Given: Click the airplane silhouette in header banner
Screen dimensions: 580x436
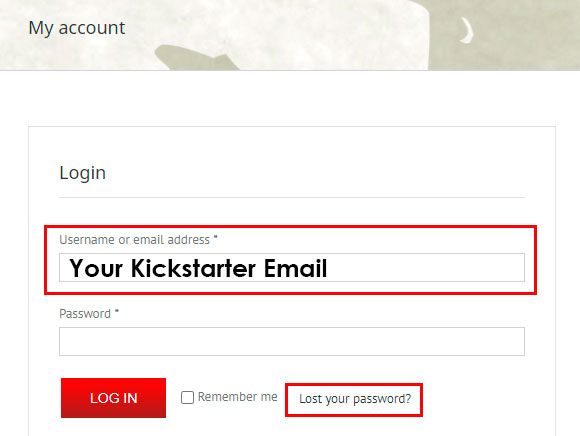Looking at the screenshot, I should pyautogui.click(x=196, y=57).
